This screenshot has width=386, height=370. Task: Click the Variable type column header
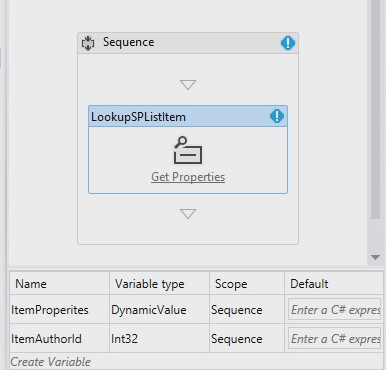click(x=159, y=284)
